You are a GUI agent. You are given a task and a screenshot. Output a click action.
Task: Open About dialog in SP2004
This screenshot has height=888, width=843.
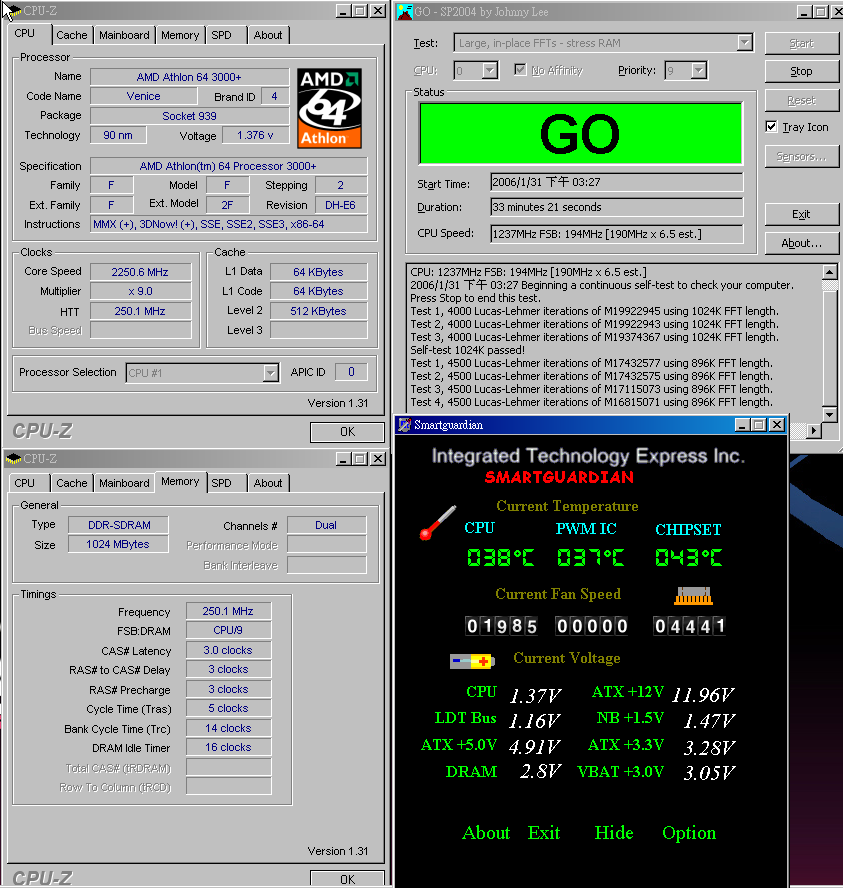(801, 243)
